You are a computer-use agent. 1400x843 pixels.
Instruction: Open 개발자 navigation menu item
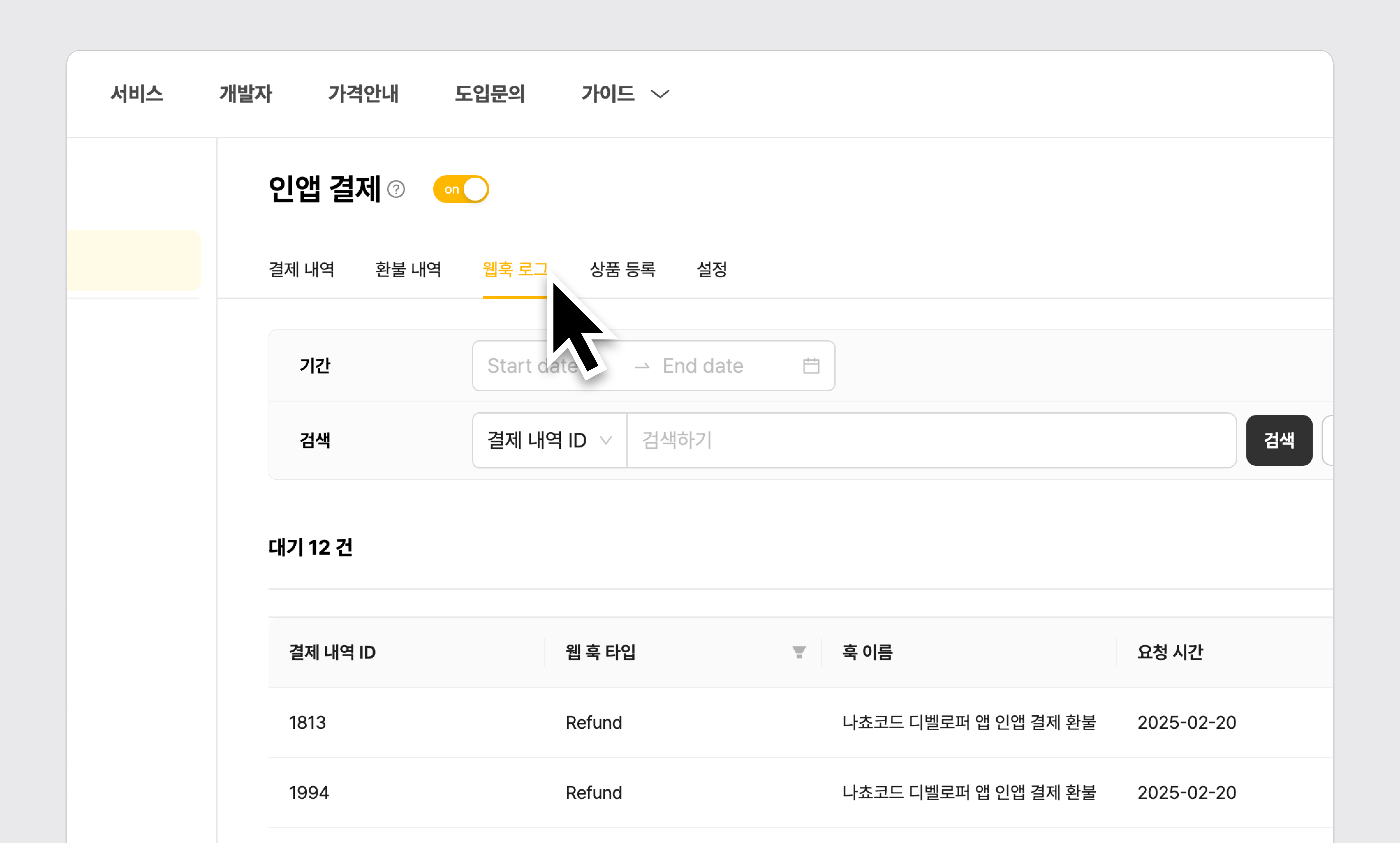click(245, 94)
